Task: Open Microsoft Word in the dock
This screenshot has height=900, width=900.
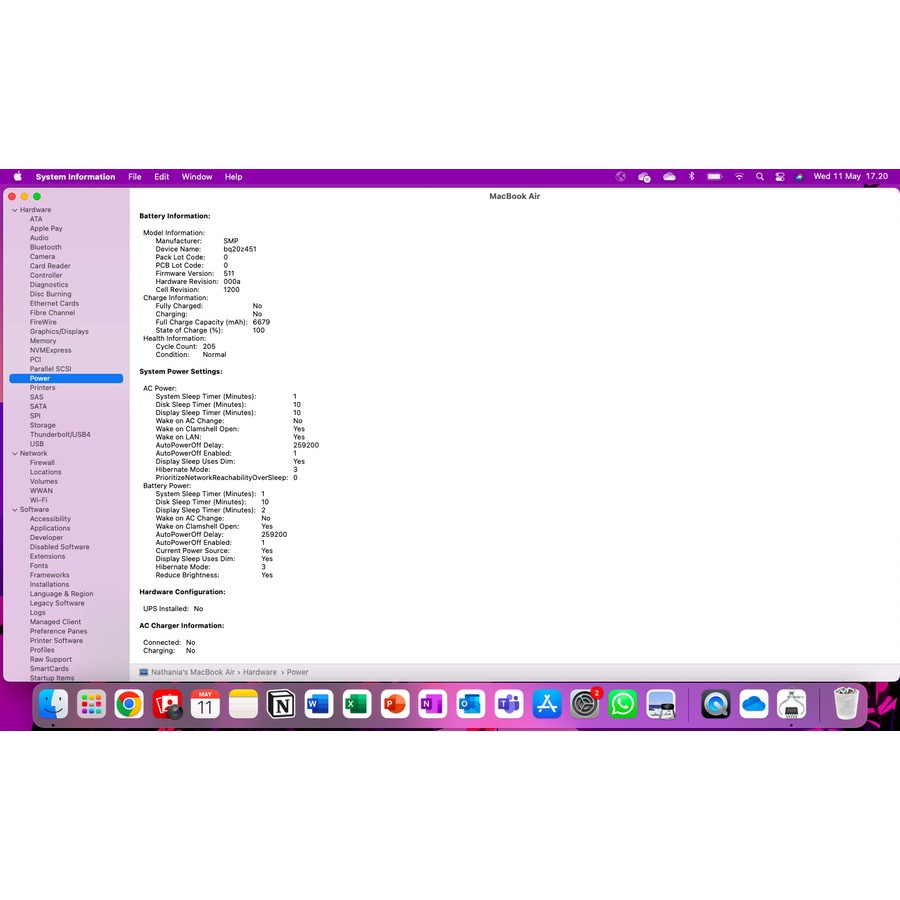Action: click(319, 705)
